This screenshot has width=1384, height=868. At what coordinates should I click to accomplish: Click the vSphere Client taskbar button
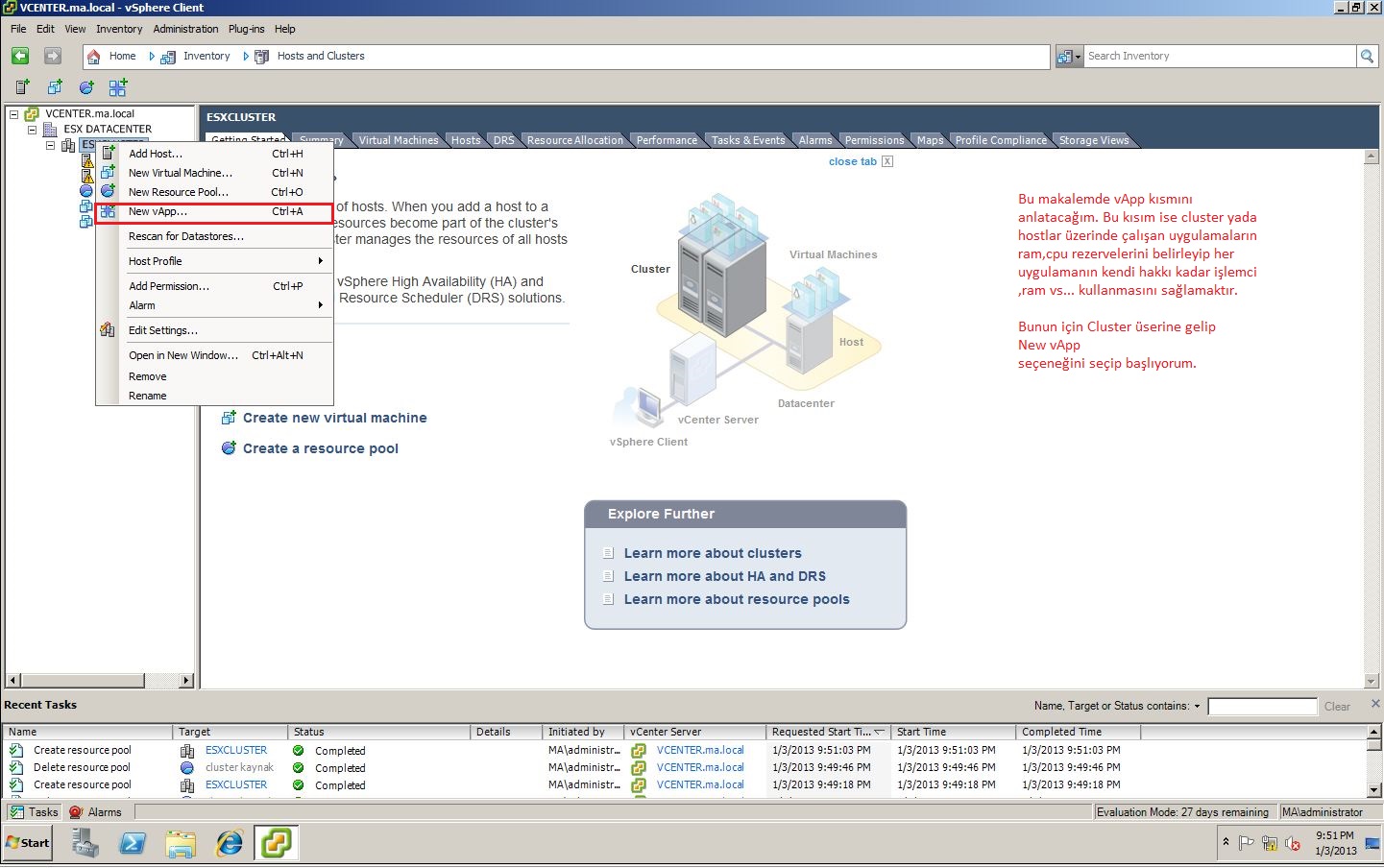pos(277,843)
